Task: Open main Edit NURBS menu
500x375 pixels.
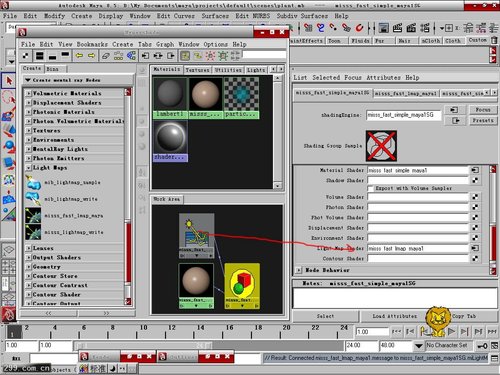Action: tap(252, 16)
